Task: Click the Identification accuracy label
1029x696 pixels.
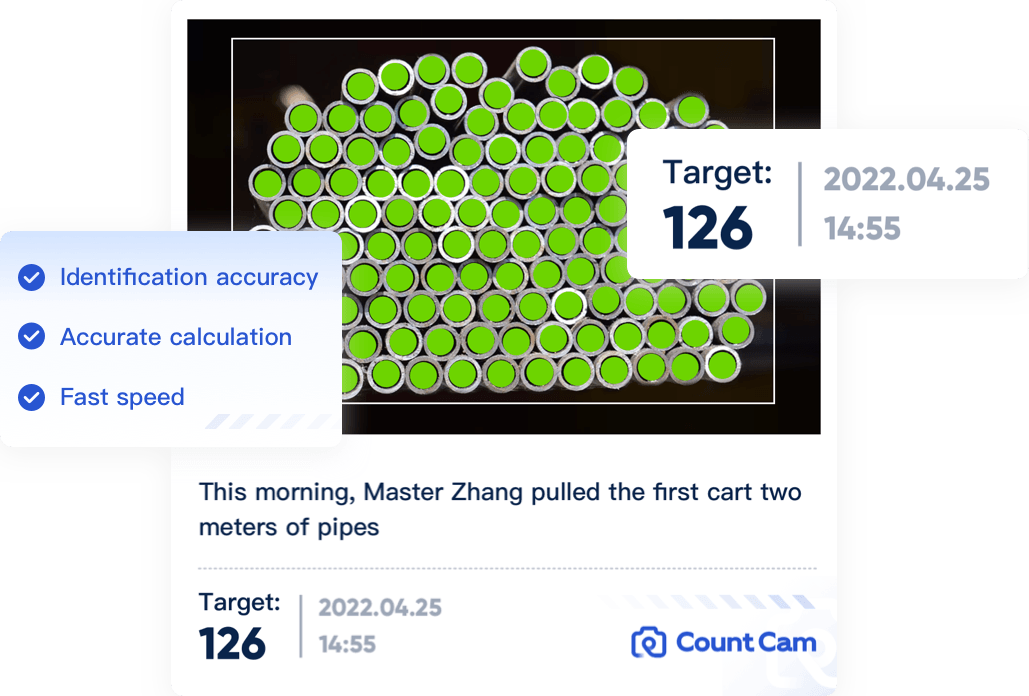Action: coord(189,277)
